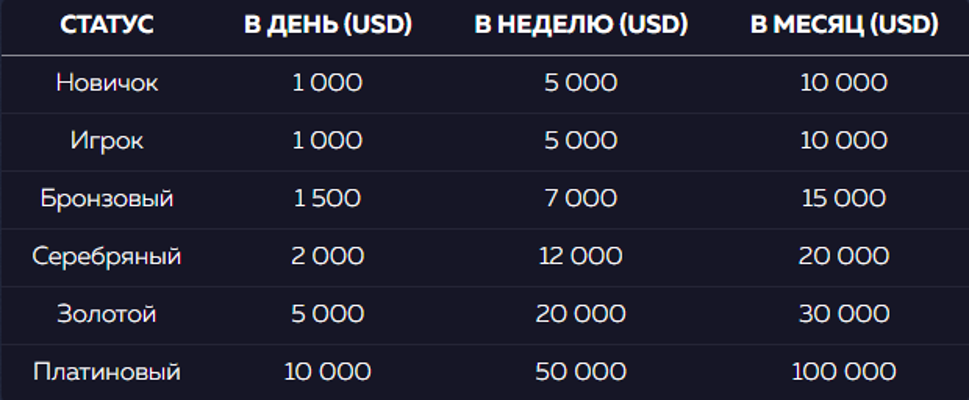Click Платиновый daily limit 10 000

[x=327, y=372]
